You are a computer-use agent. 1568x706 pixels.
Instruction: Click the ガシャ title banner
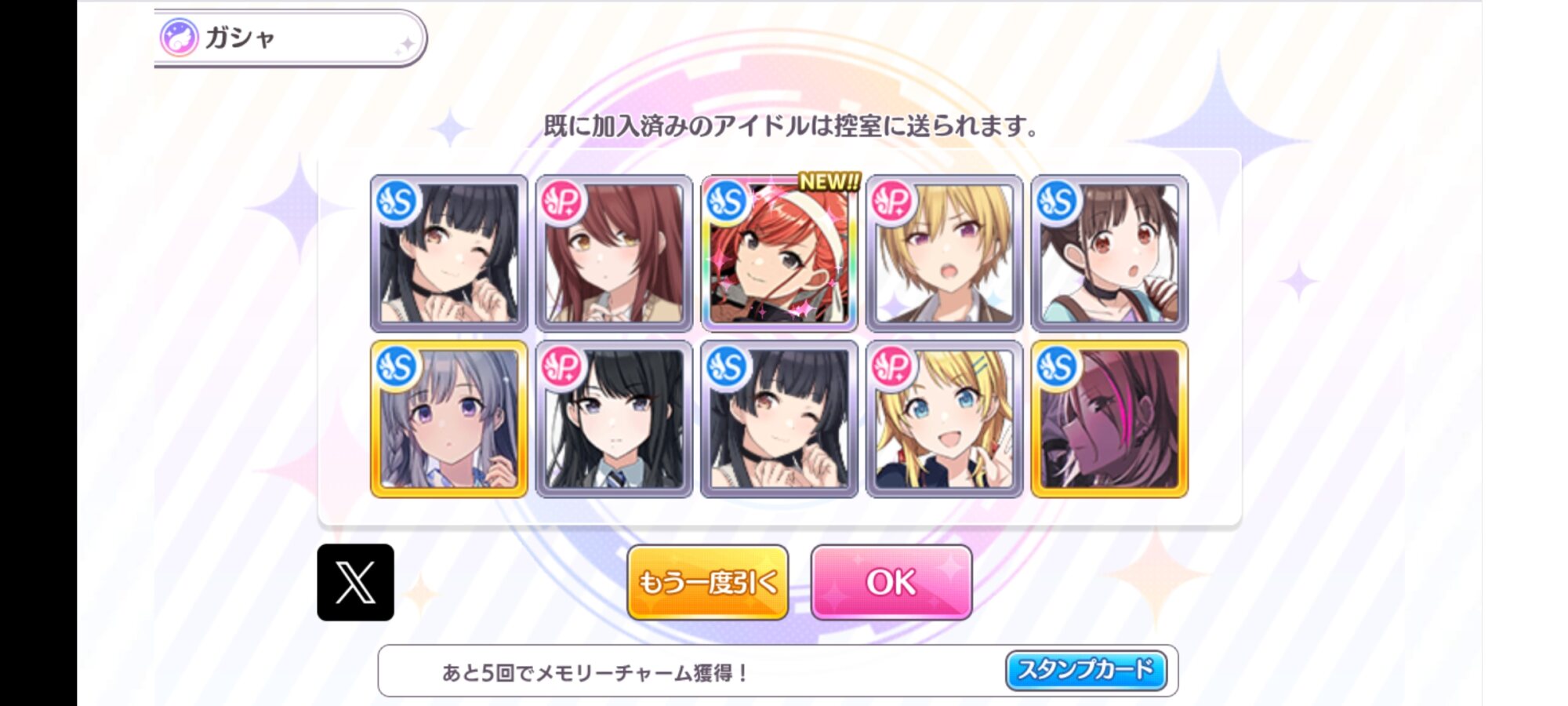click(290, 38)
